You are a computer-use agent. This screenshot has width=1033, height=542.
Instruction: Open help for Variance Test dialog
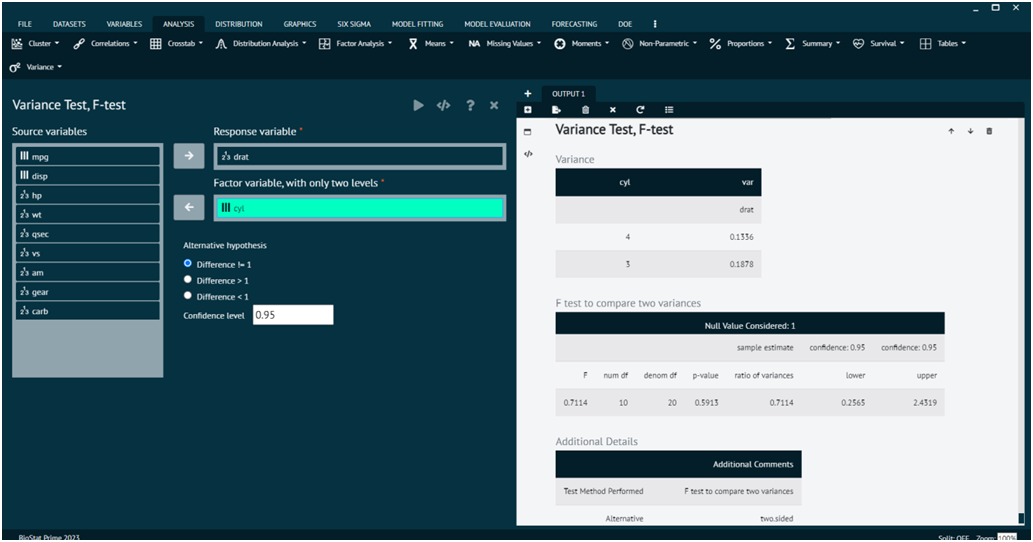(470, 105)
